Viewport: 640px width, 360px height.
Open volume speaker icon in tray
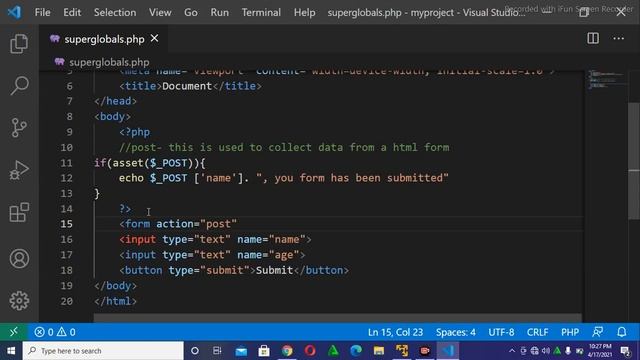point(546,351)
